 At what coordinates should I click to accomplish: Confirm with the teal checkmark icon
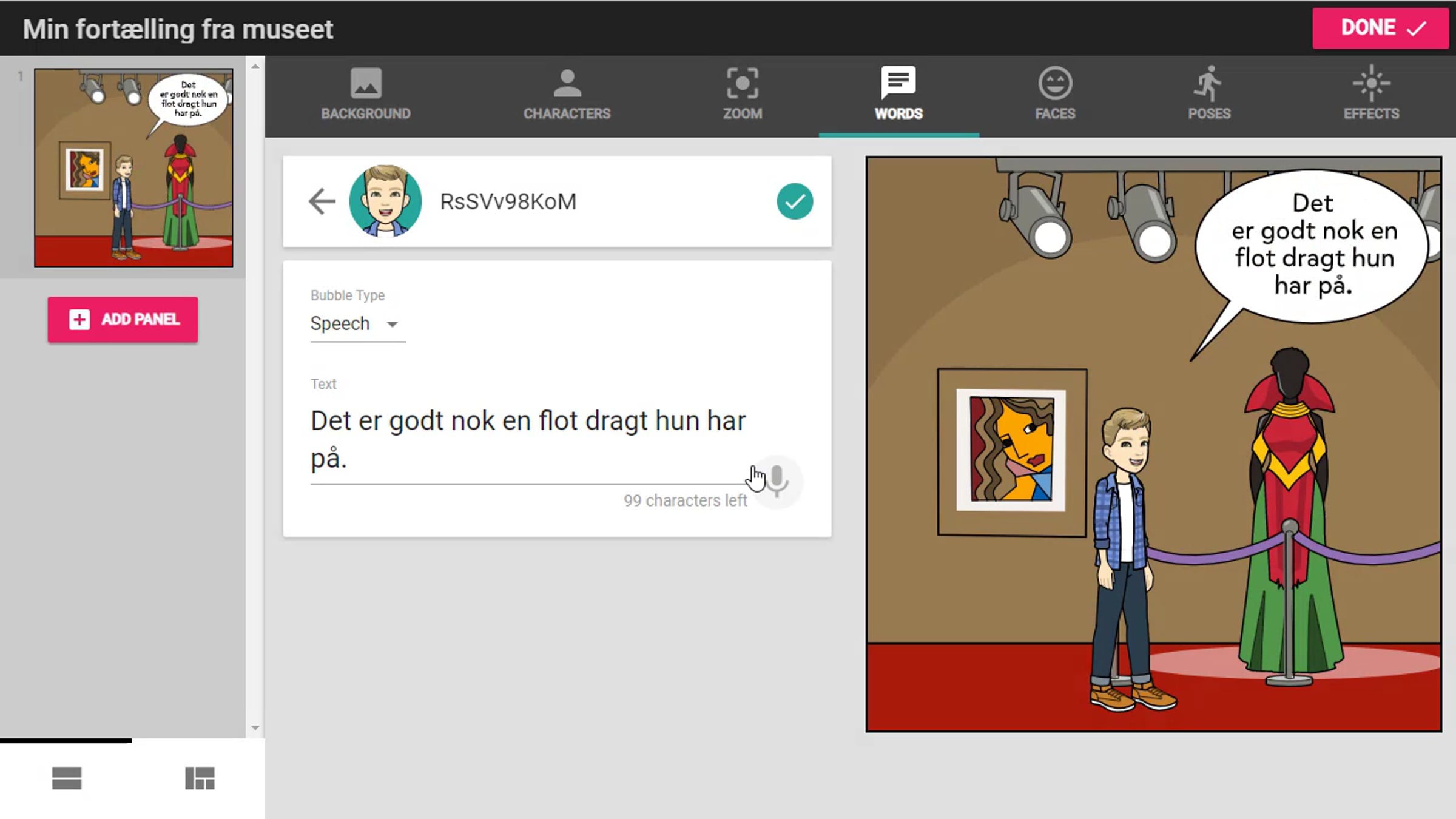(795, 201)
